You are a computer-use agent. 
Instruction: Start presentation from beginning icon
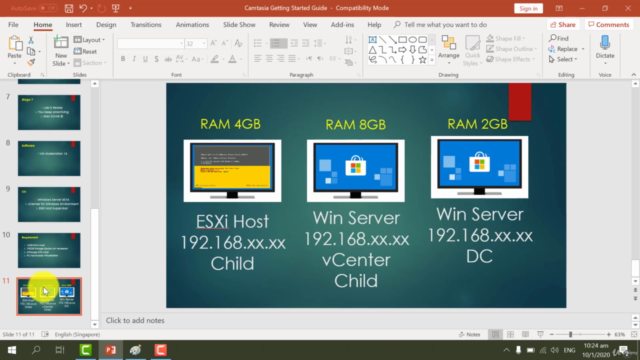(116, 8)
